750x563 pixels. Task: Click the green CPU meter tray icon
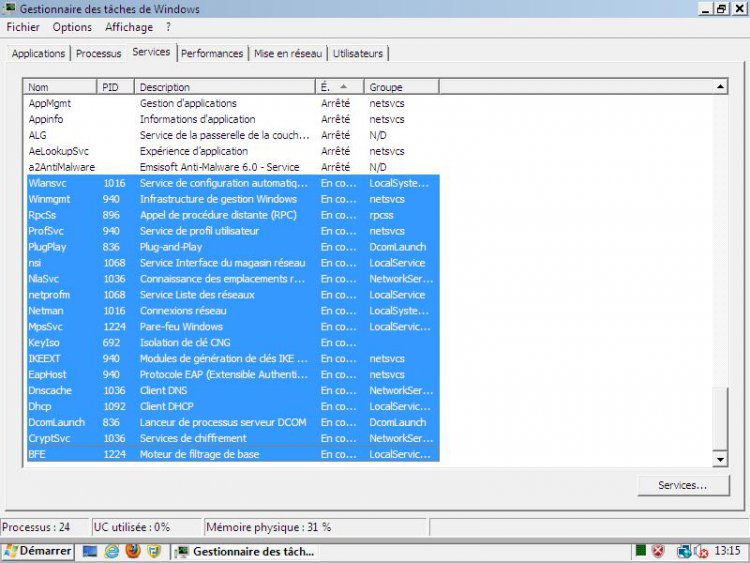[x=640, y=551]
